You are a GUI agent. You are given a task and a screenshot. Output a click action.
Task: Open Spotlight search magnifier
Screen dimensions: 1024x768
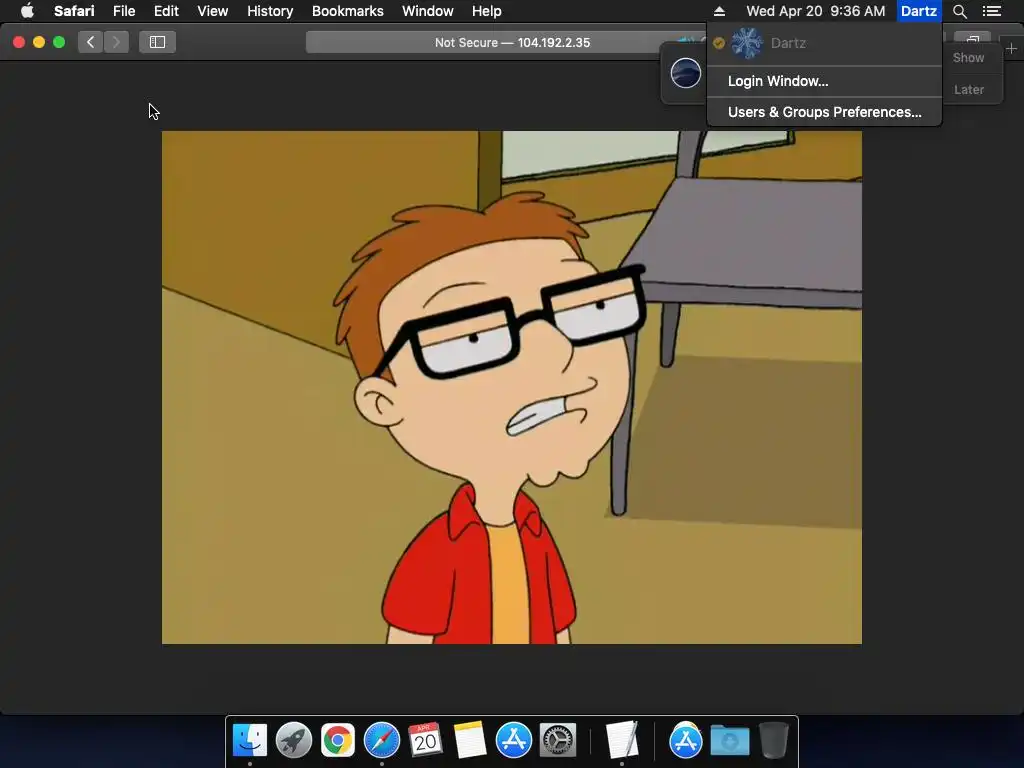point(959,11)
